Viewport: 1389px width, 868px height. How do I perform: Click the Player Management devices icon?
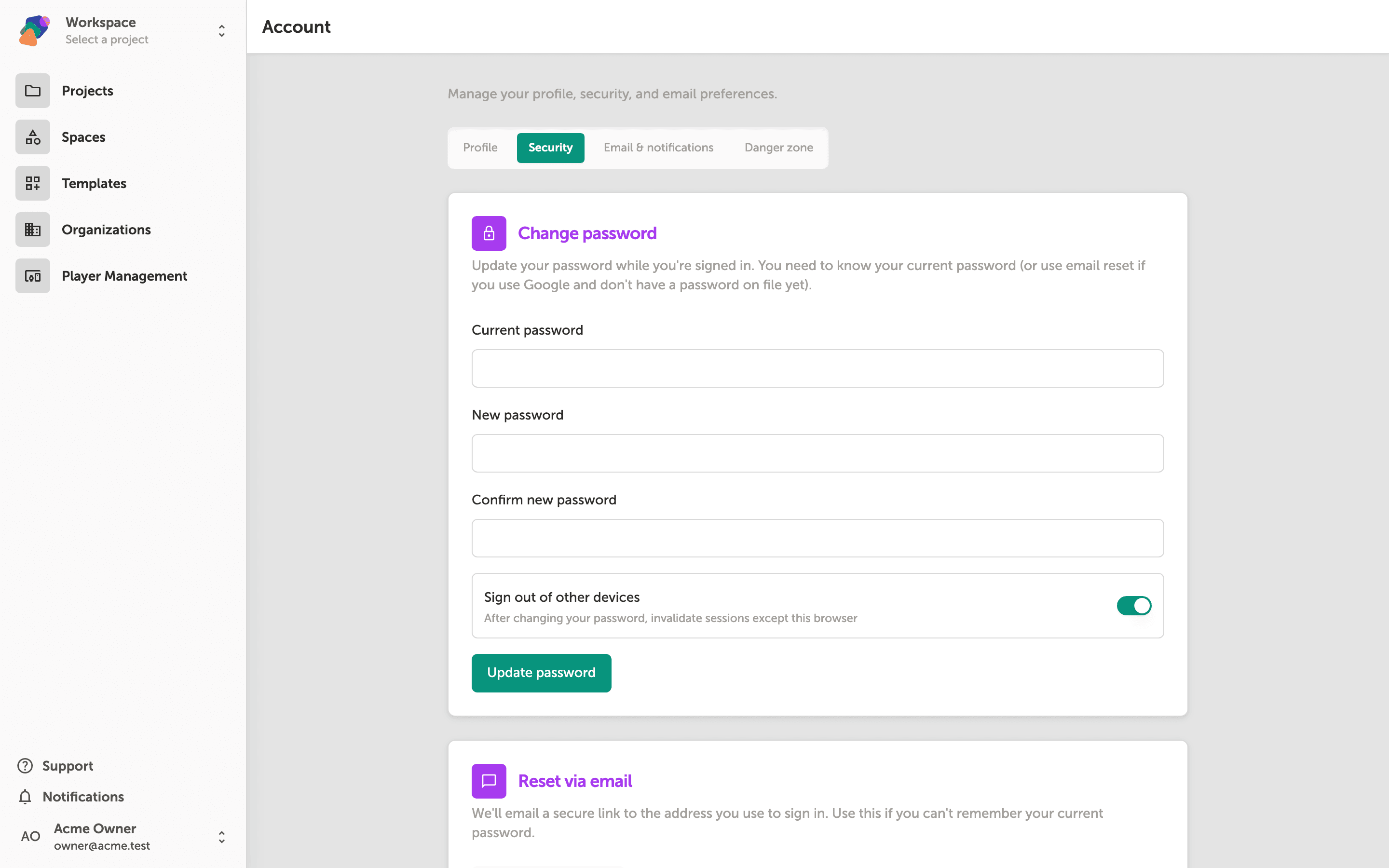[x=33, y=276]
